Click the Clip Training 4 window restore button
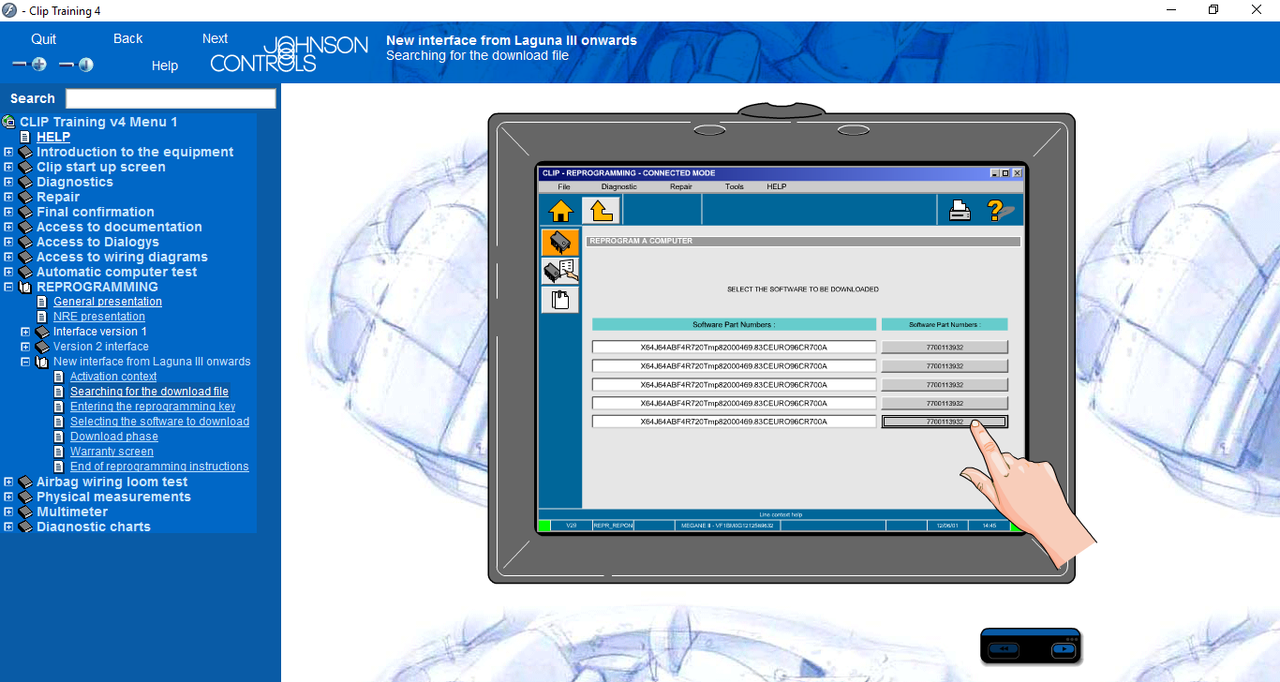Viewport: 1280px width, 682px height. 1213,10
